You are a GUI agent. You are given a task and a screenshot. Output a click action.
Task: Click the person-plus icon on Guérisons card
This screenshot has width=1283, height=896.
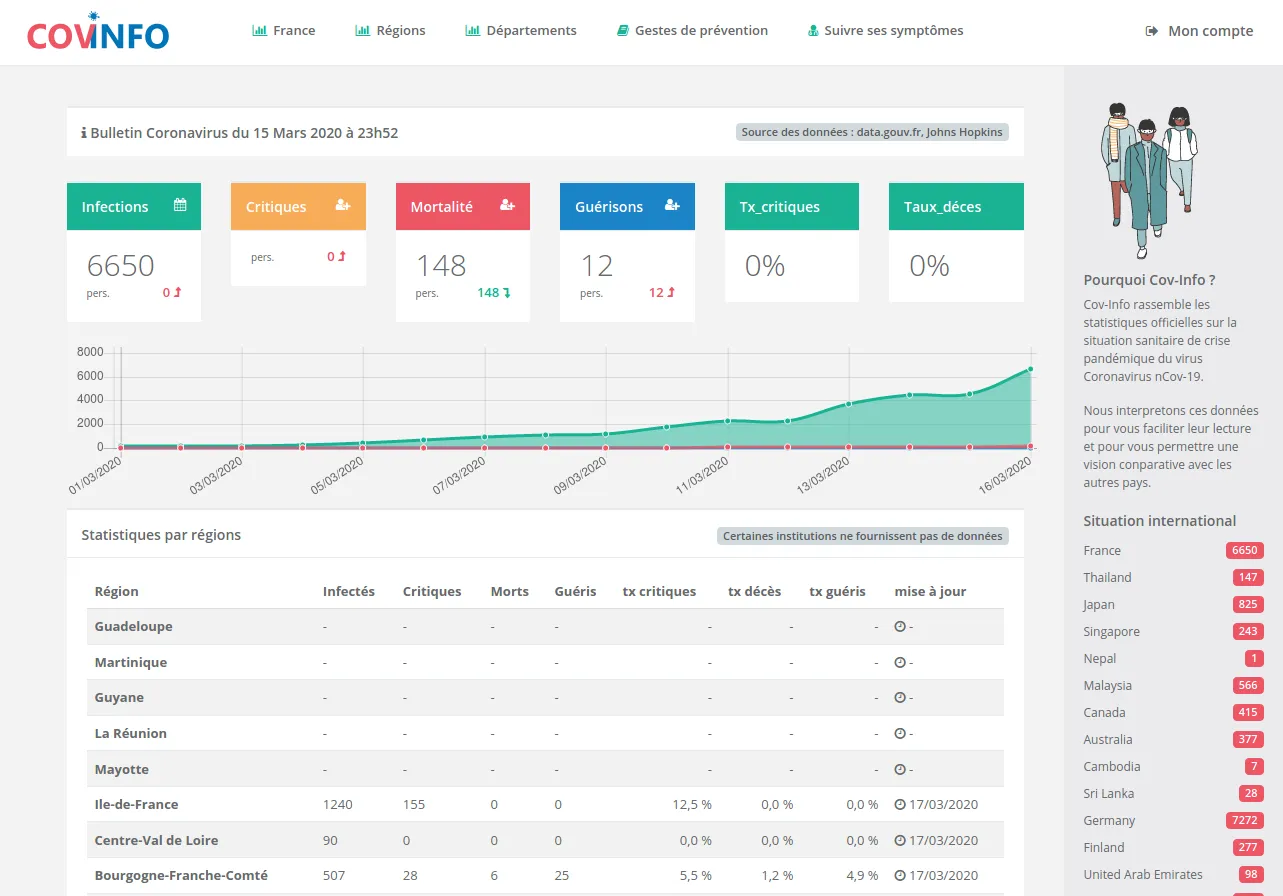[671, 205]
